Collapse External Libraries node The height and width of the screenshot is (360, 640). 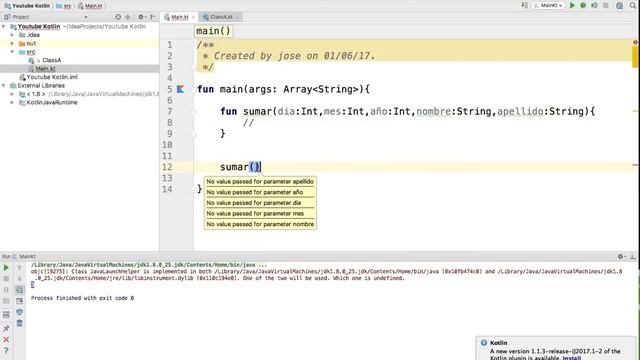coord(4,86)
